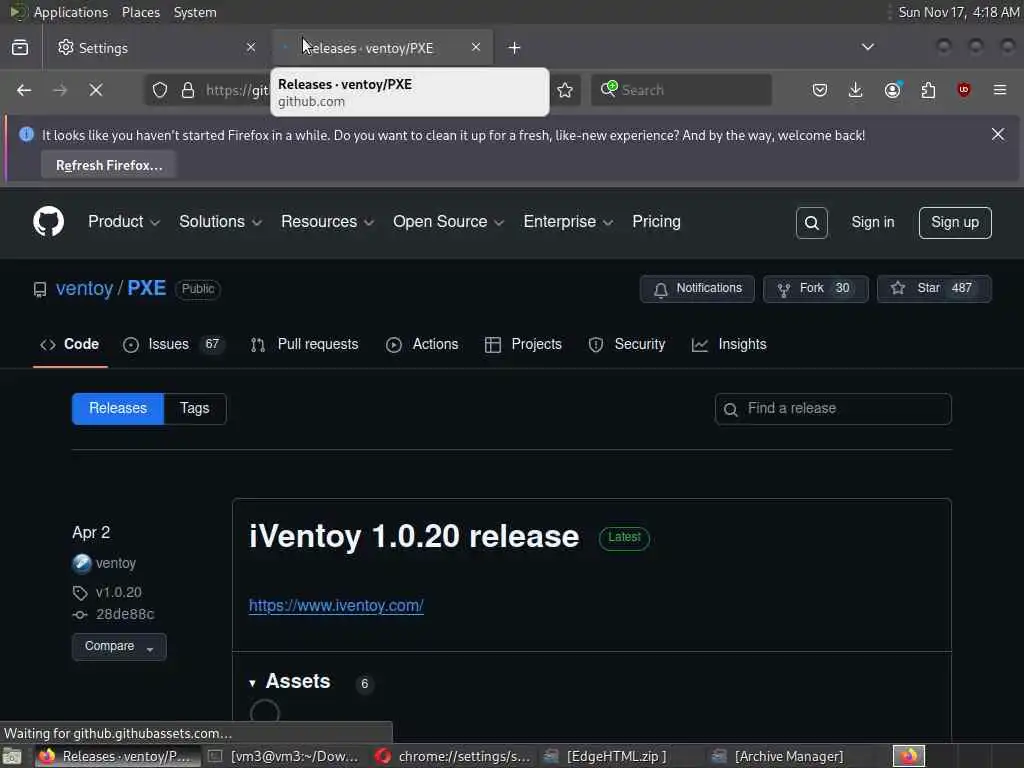
Task: Open iVentoy 1.0.20 release title
Action: pyautogui.click(x=414, y=537)
